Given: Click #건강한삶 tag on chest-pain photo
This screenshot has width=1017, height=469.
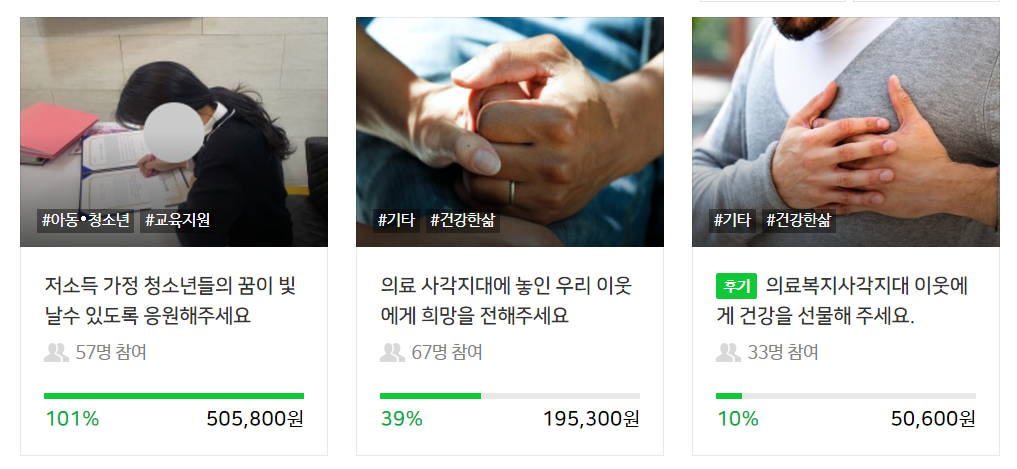Looking at the screenshot, I should (798, 221).
